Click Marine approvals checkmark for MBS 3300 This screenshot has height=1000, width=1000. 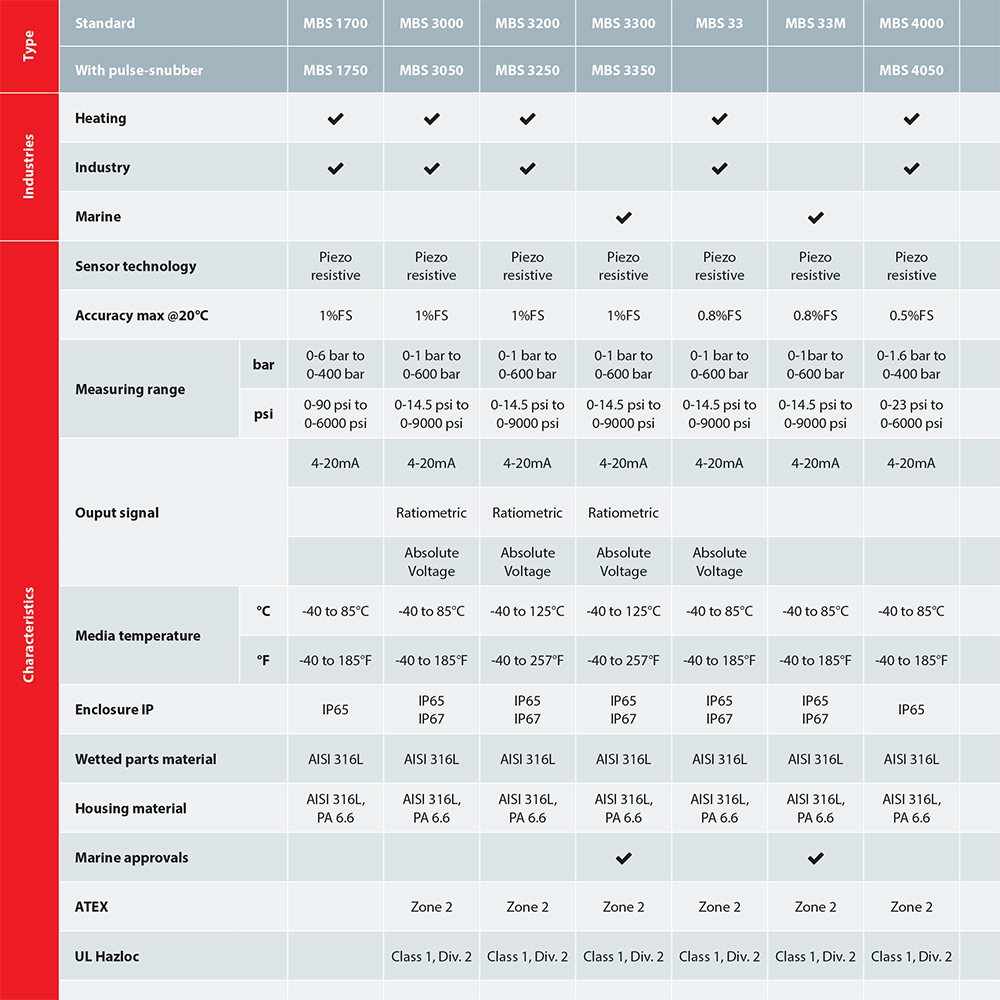coord(624,858)
